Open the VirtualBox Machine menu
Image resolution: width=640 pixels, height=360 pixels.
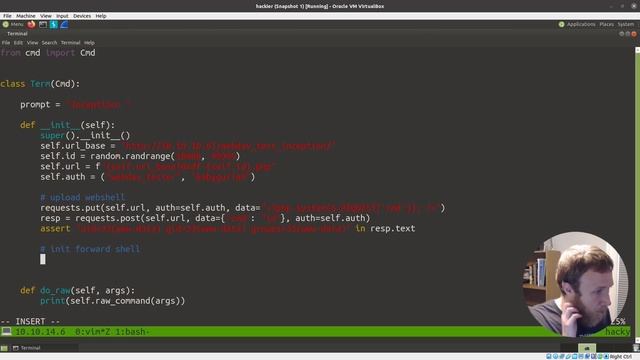(26, 16)
